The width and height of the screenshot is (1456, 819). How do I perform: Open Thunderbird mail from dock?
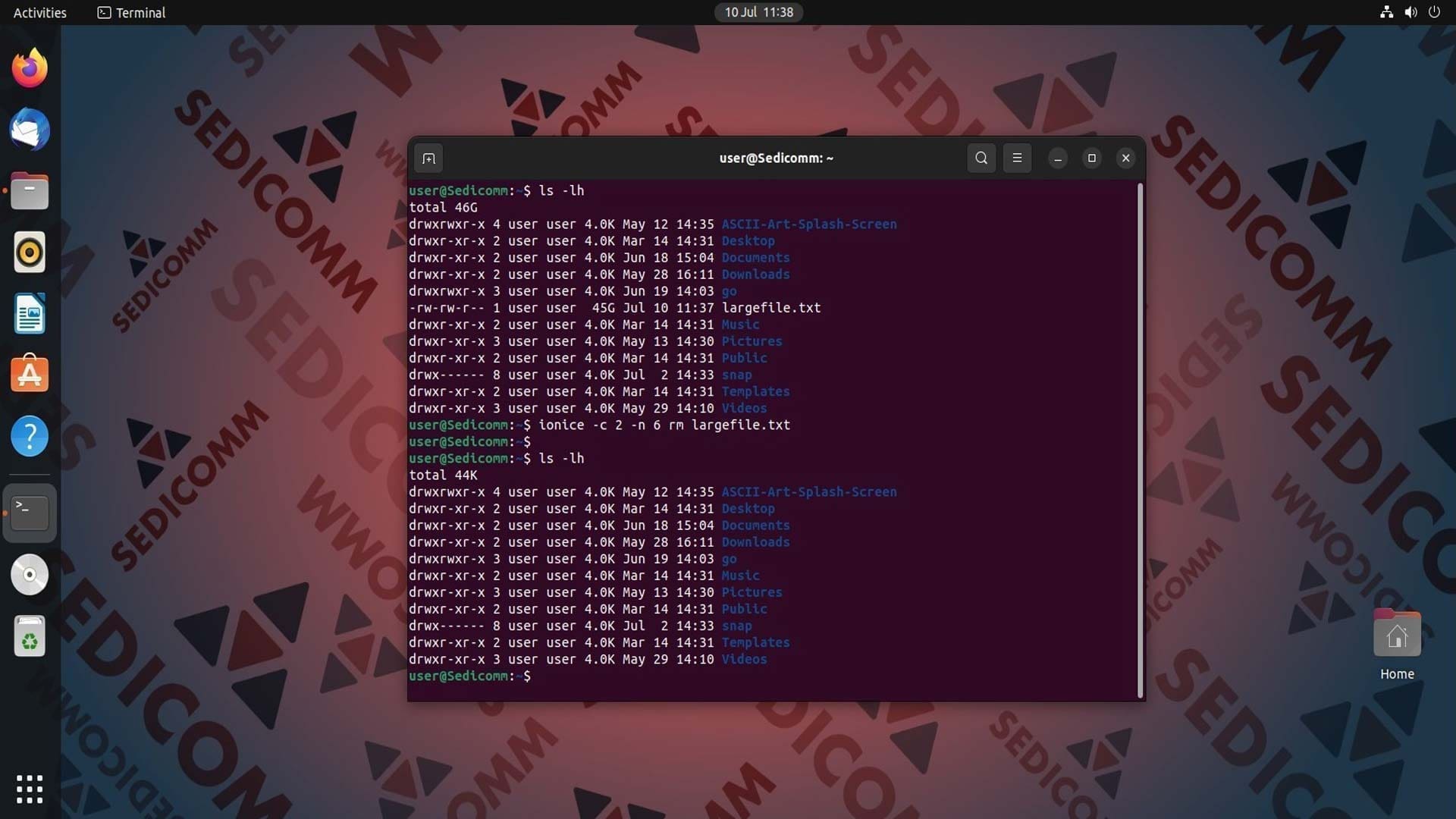pyautogui.click(x=30, y=130)
